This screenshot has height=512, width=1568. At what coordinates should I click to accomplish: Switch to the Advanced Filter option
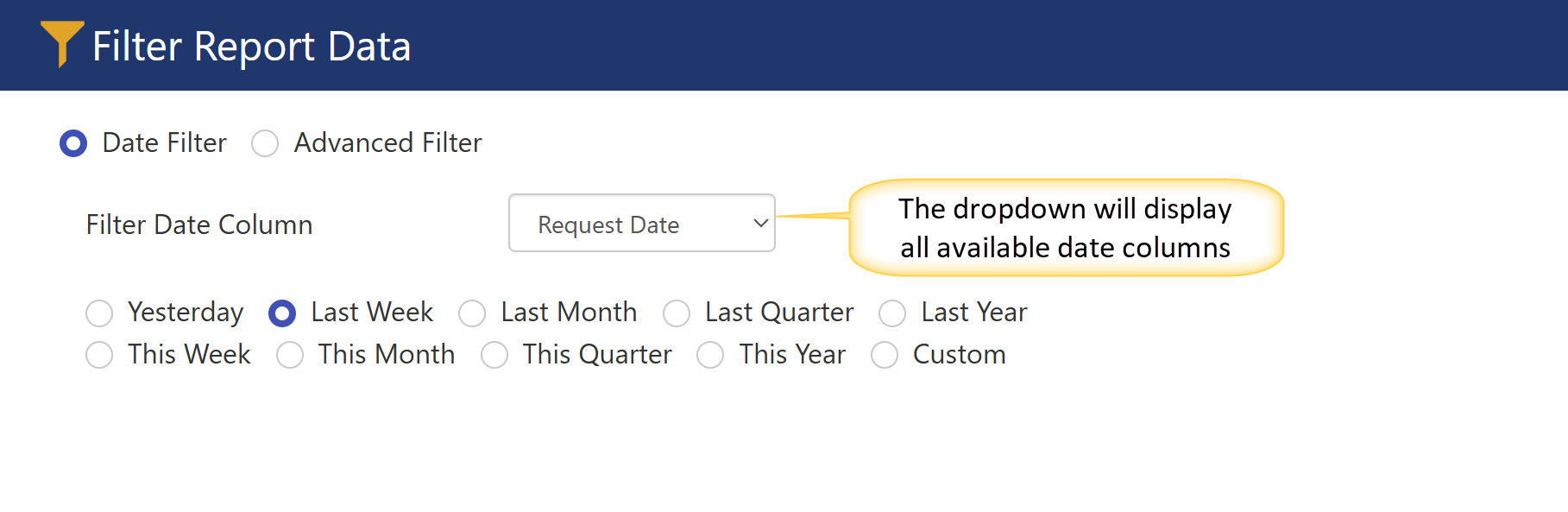click(265, 143)
